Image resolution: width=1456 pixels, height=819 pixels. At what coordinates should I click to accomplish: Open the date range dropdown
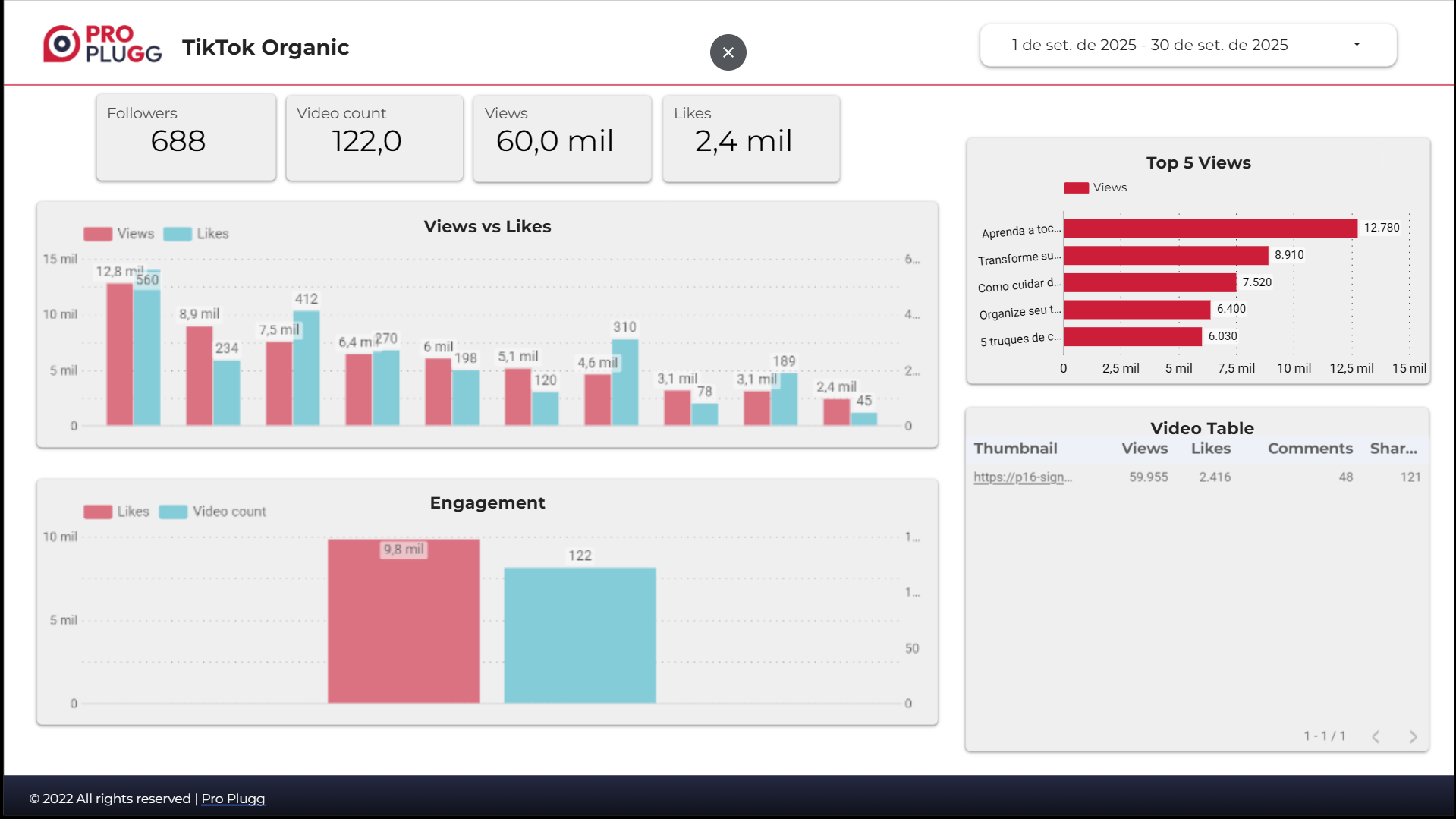[1188, 45]
